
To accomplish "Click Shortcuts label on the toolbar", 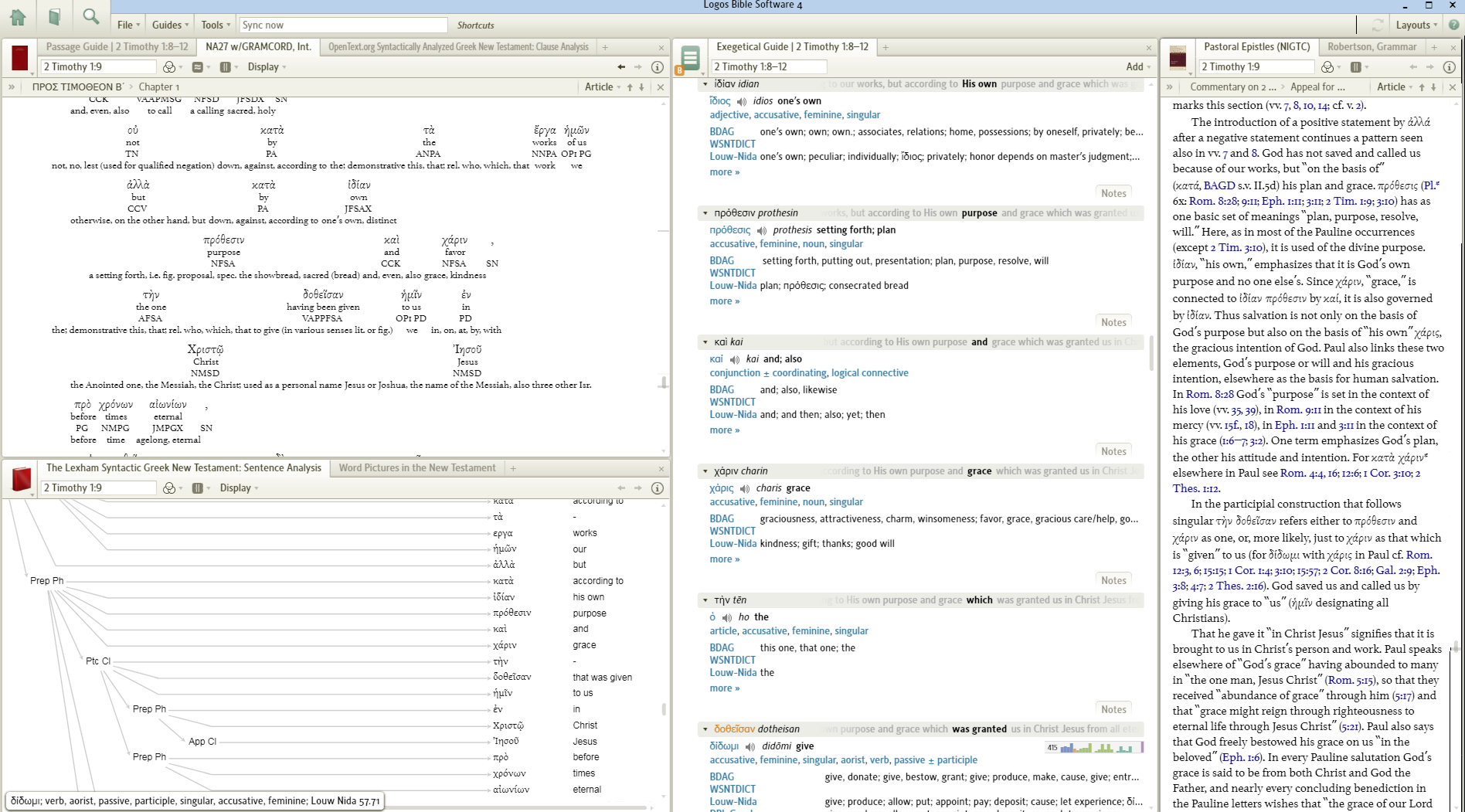I will click(x=475, y=25).
